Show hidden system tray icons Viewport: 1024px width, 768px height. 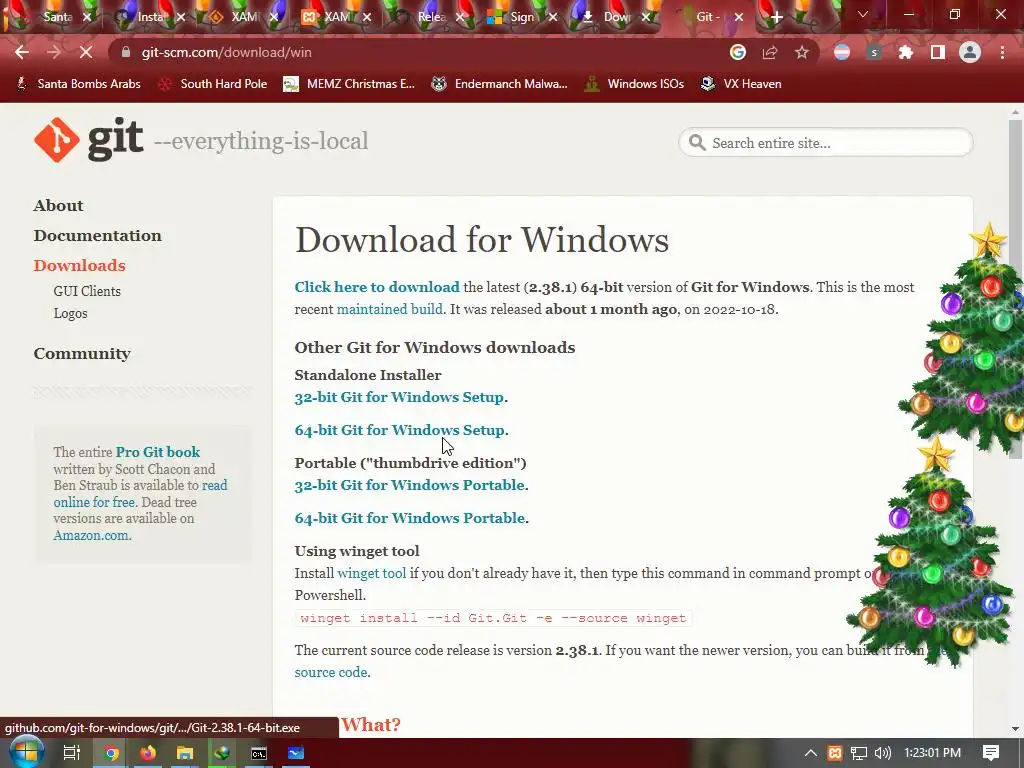(810, 753)
